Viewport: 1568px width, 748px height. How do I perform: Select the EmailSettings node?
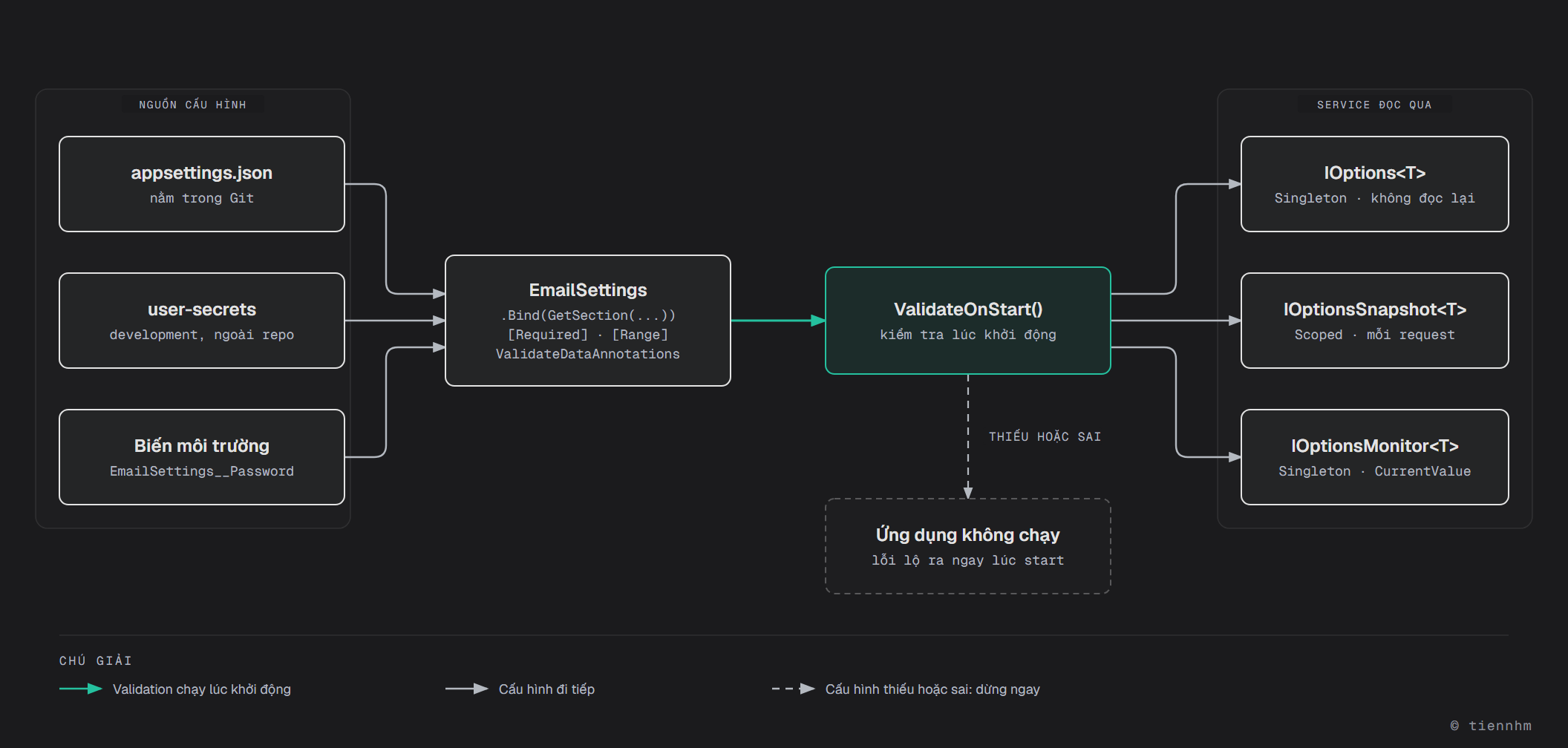[588, 321]
